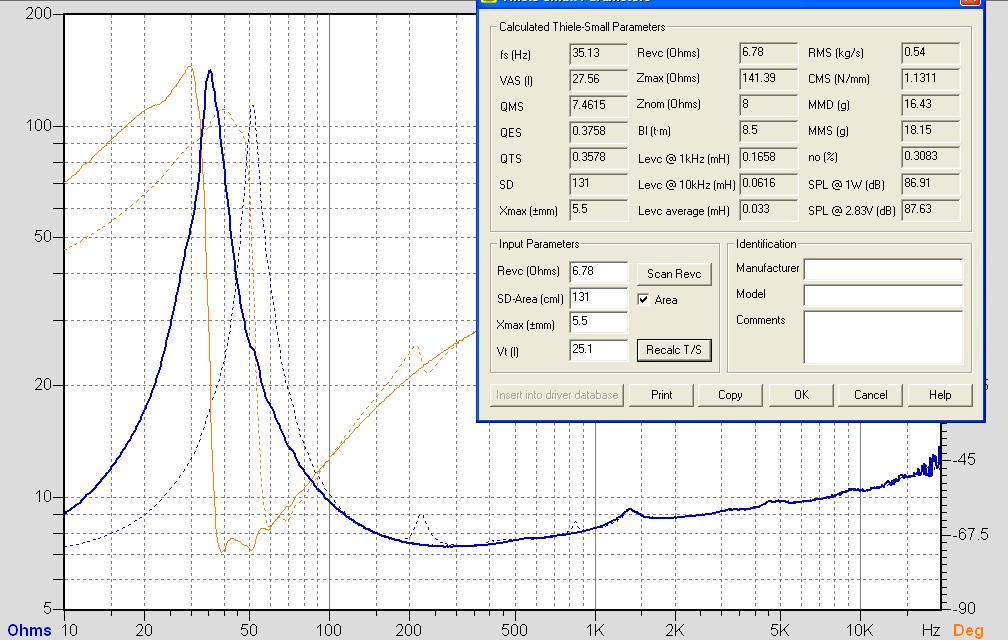Edit Xmax field in Input Parameters
Screen dimensions: 1008x640
click(598, 322)
